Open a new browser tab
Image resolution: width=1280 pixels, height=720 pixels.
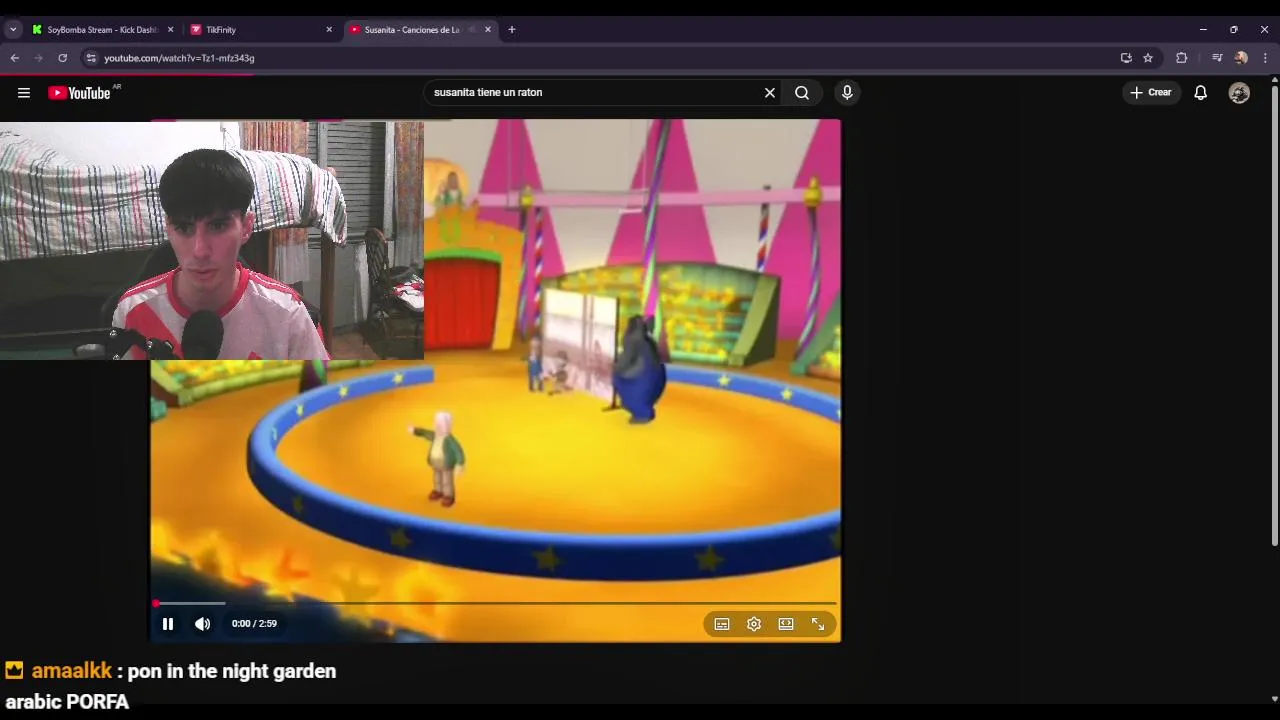[x=512, y=30]
